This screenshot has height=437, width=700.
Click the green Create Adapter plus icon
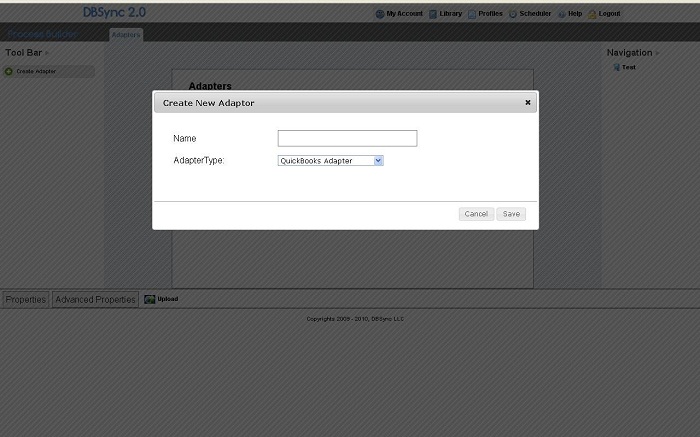9,71
